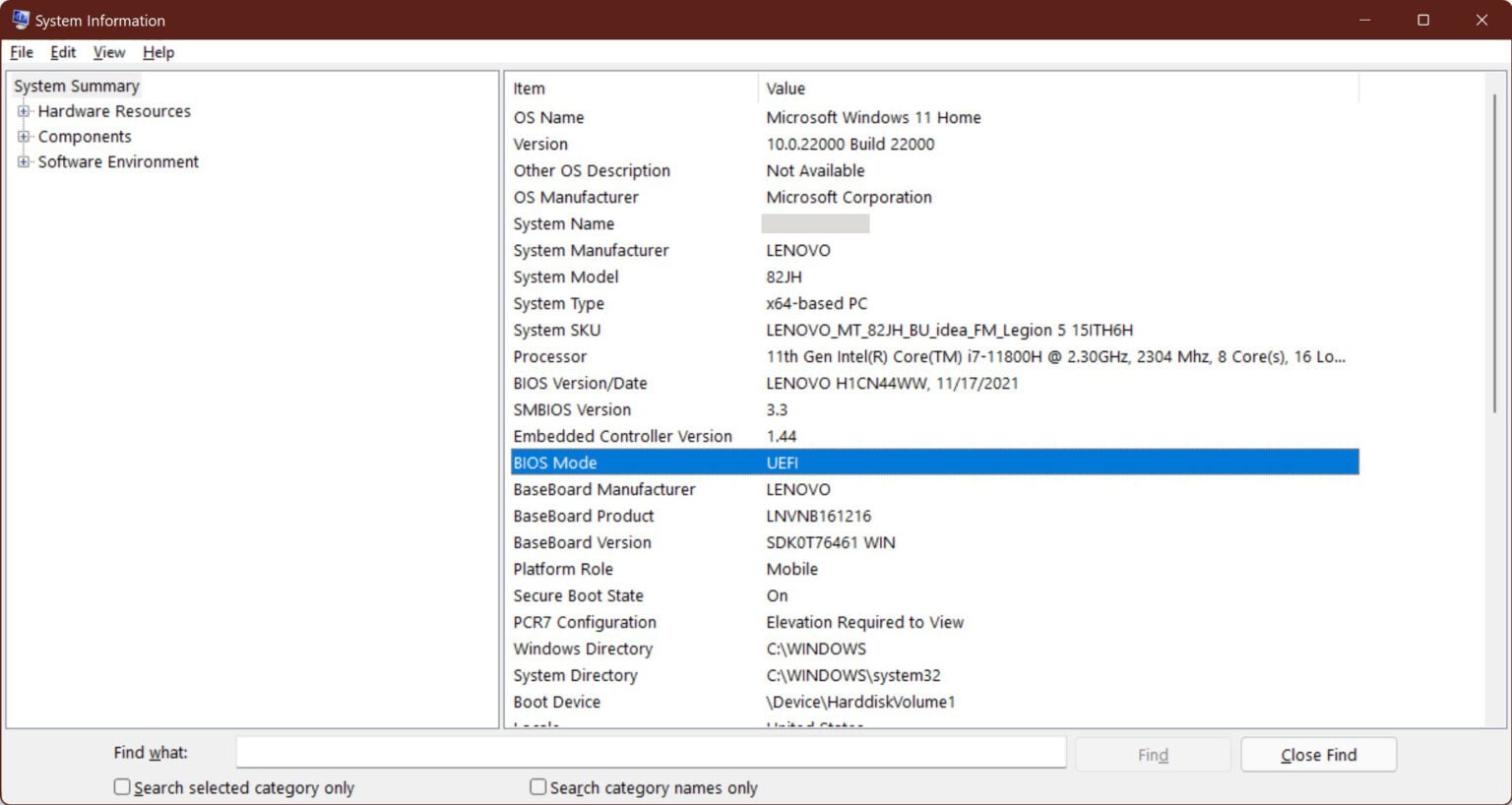Expand the Software Environment tree node

(23, 161)
